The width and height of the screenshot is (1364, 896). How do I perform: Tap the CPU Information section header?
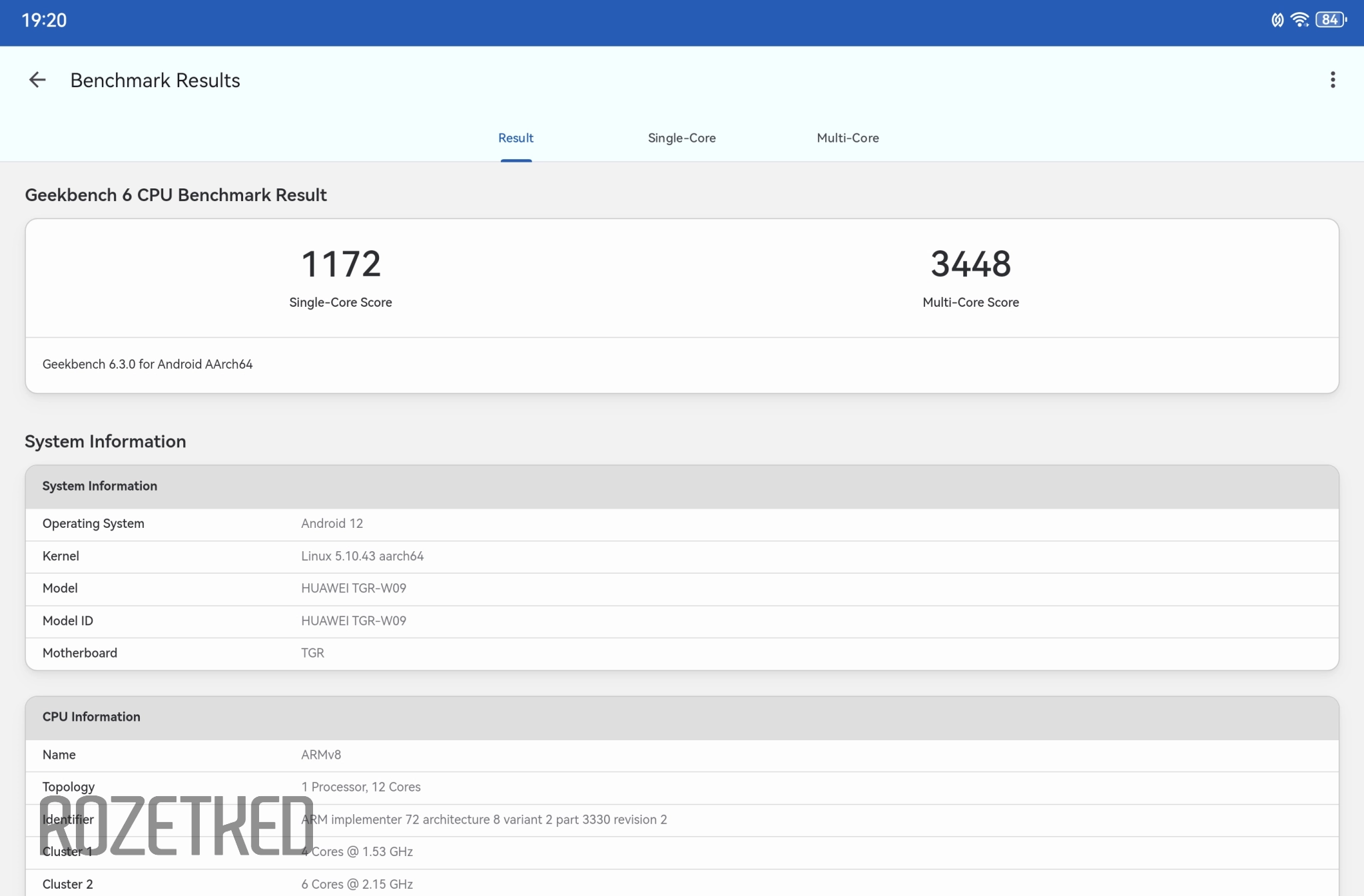point(91,717)
